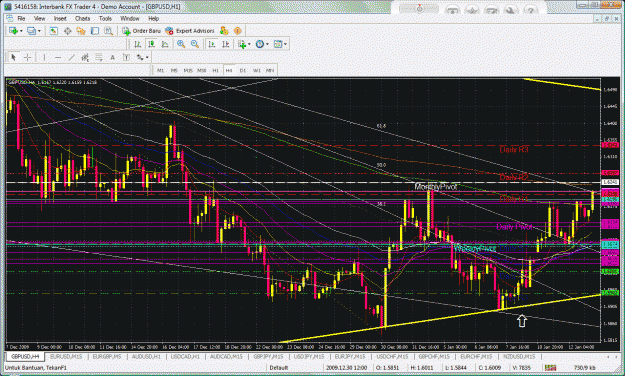Screen dimensions: 625x376
Task: Open the Charts menu
Action: tap(83, 18)
